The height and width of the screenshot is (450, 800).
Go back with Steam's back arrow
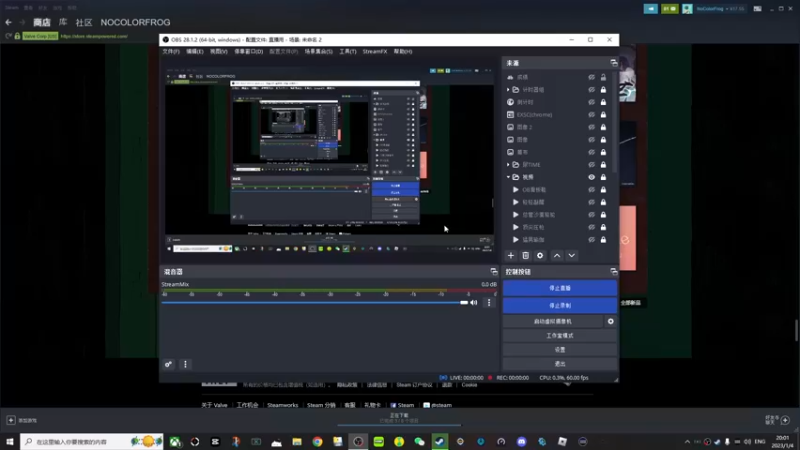point(8,22)
